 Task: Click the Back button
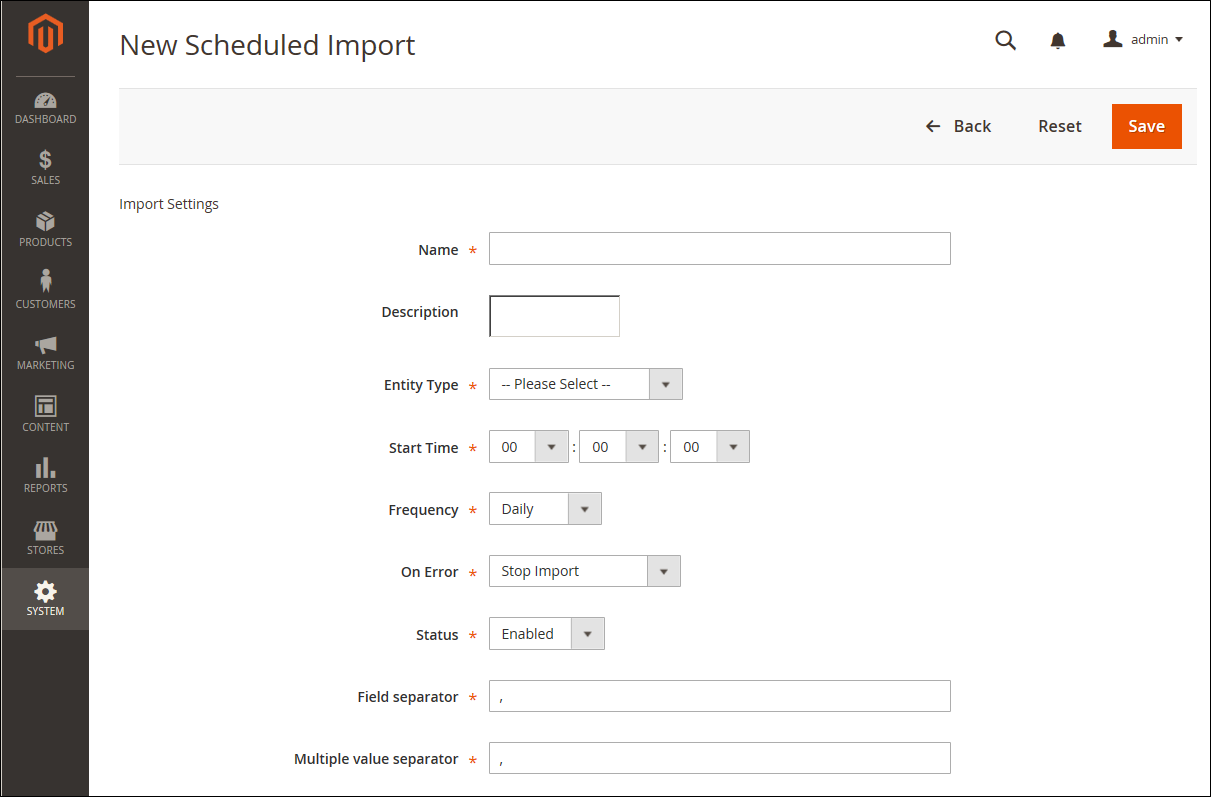point(958,126)
